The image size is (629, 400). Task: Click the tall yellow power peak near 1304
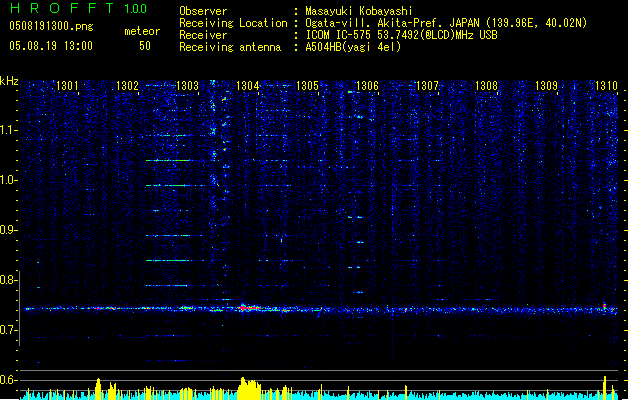click(249, 387)
